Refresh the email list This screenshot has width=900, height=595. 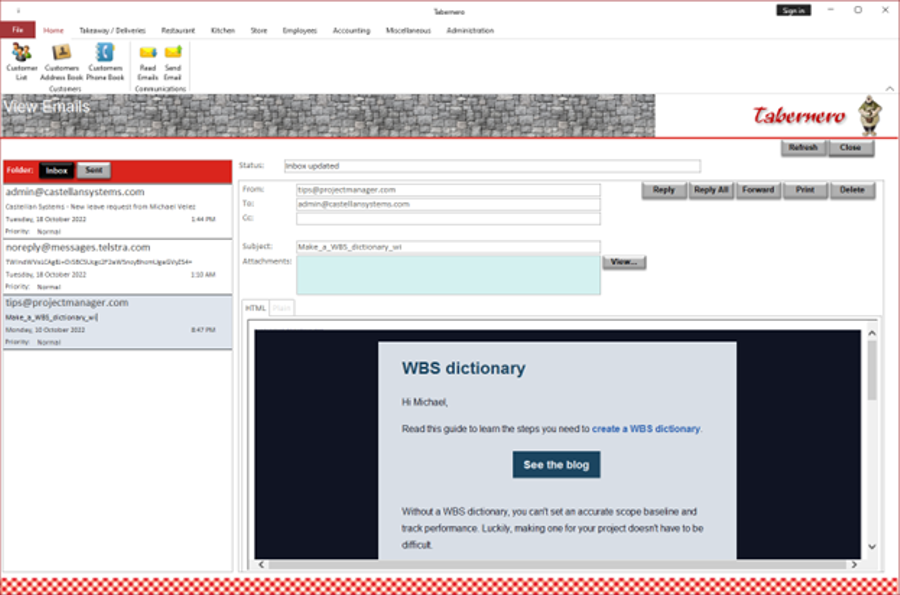pyautogui.click(x=803, y=147)
